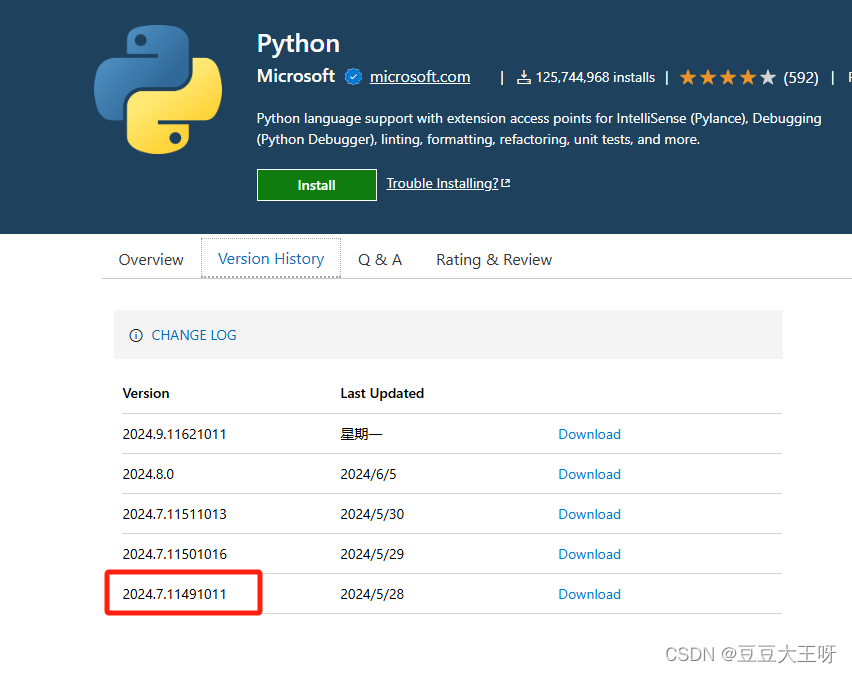The width and height of the screenshot is (852, 673).
Task: Download version 2024.7.11511013
Action: [x=590, y=514]
